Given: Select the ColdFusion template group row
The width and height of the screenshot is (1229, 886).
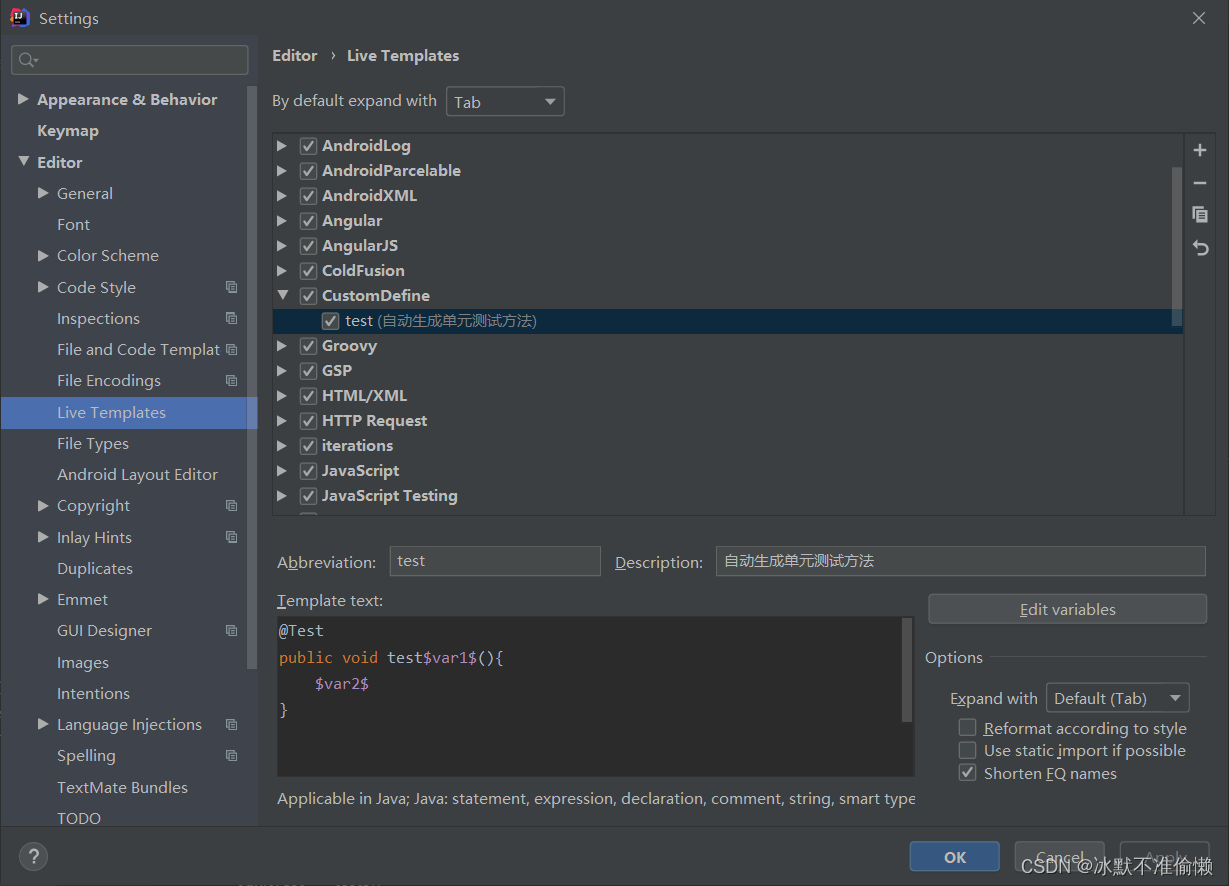Looking at the screenshot, I should 727,271.
